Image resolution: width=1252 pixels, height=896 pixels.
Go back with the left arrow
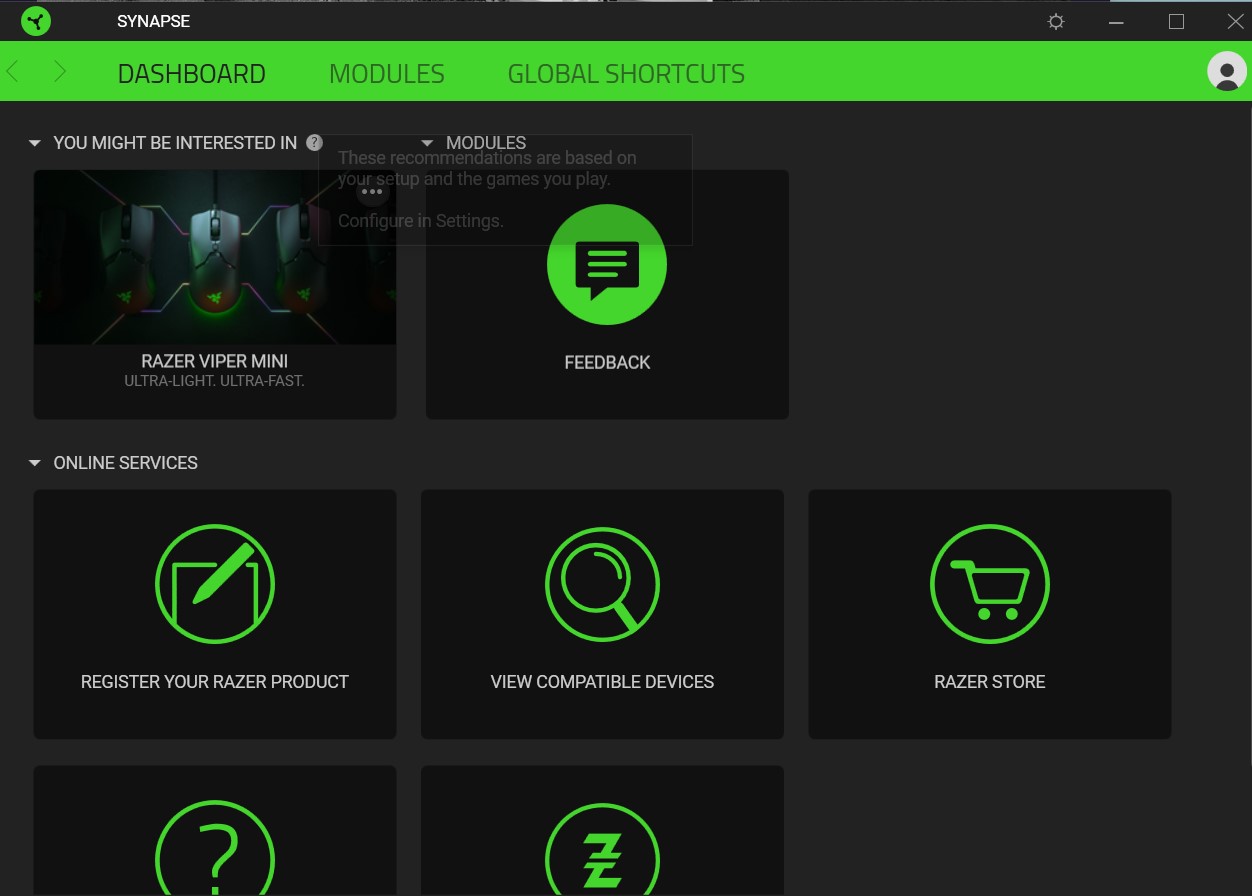pyautogui.click(x=13, y=71)
